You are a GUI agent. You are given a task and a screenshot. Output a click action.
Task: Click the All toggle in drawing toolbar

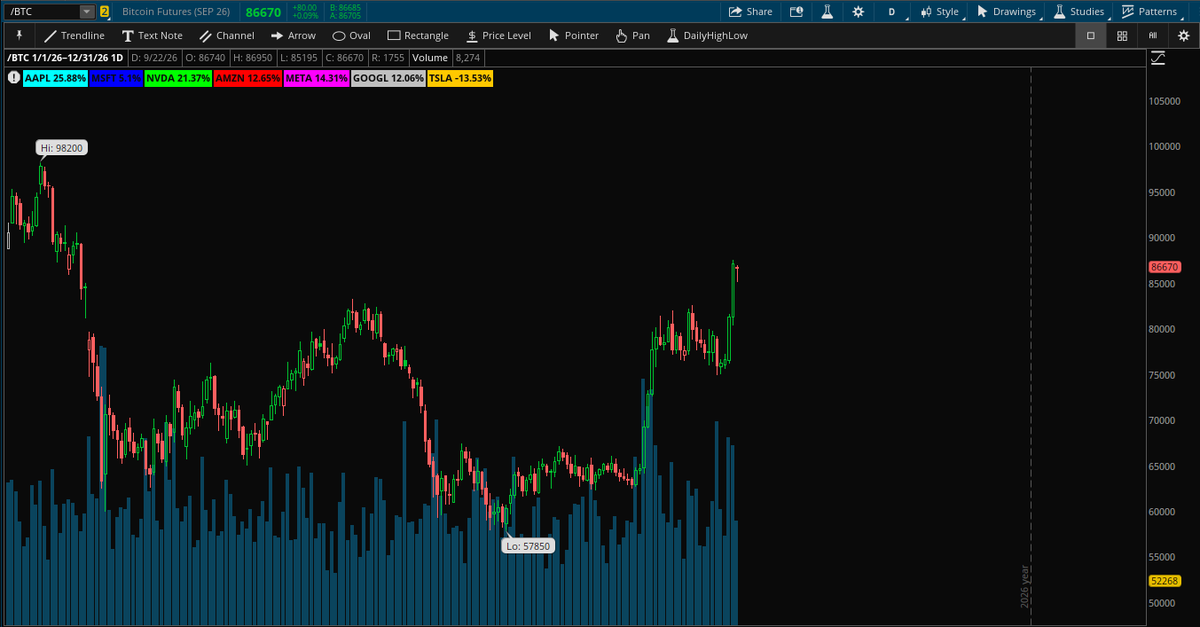[x=1153, y=35]
